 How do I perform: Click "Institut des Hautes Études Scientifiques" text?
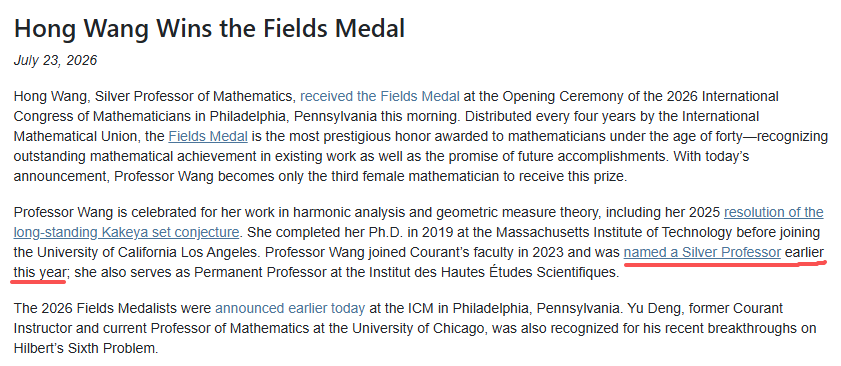click(492, 272)
